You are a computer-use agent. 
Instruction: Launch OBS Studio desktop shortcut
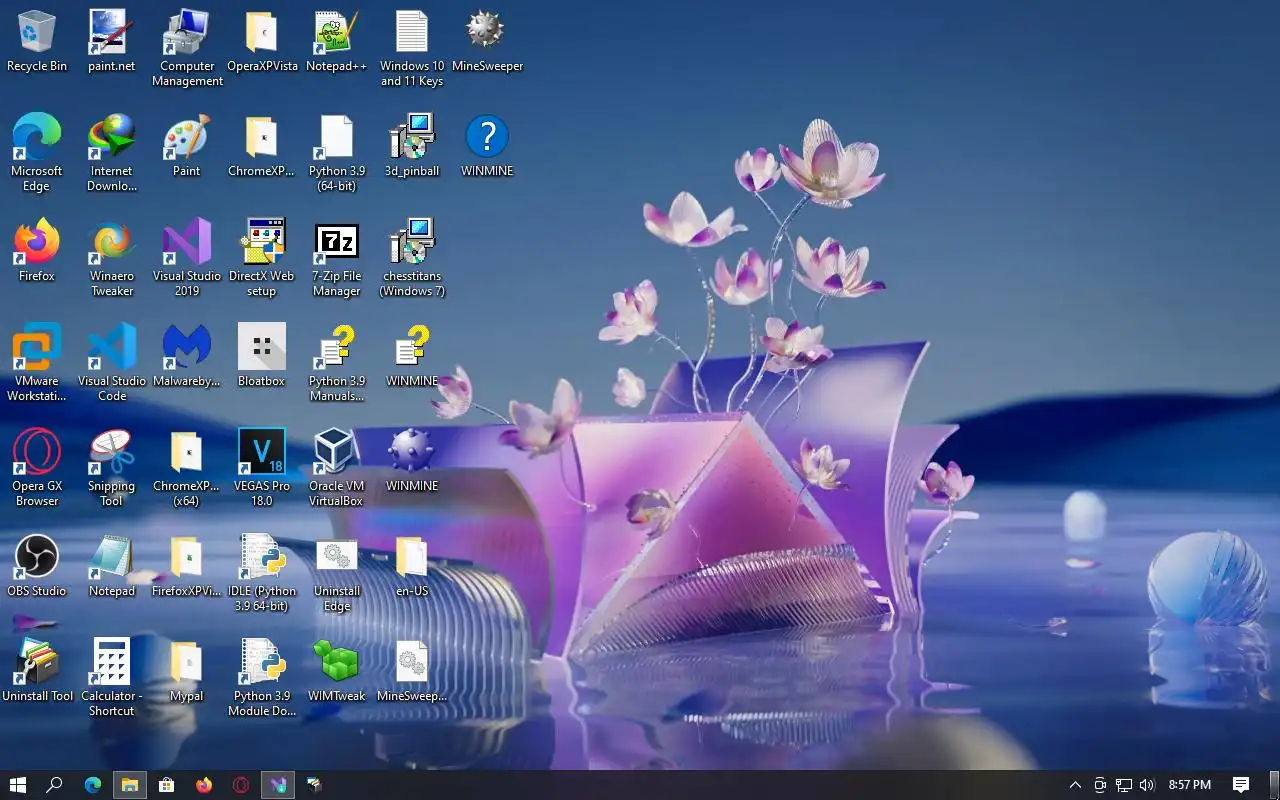pyautogui.click(x=37, y=566)
